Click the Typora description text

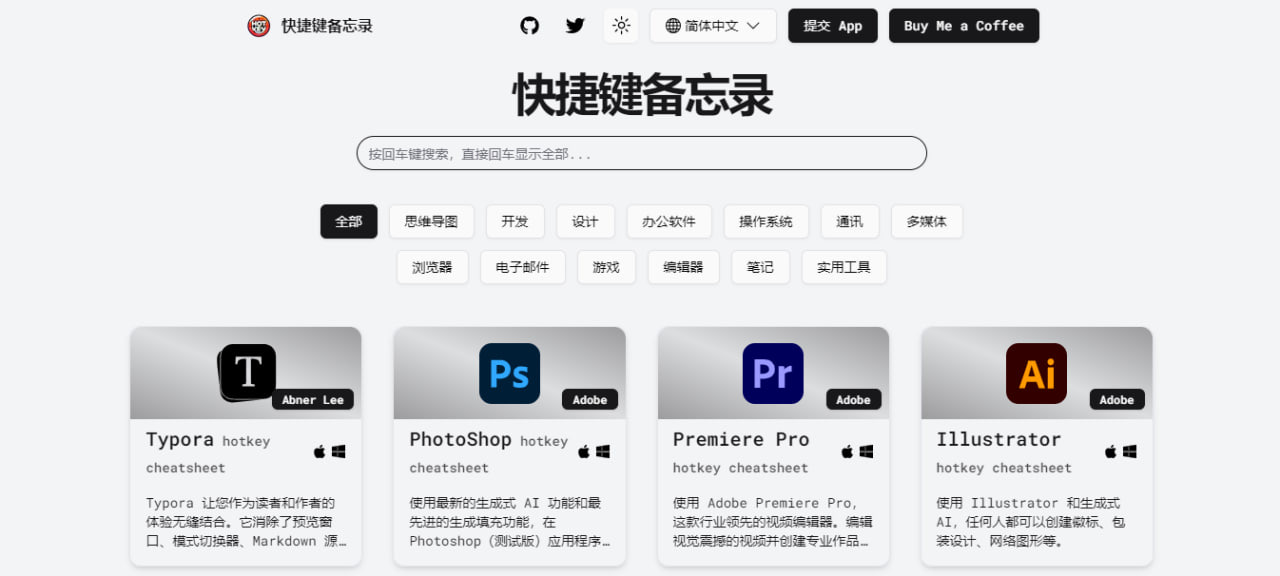tap(247, 522)
